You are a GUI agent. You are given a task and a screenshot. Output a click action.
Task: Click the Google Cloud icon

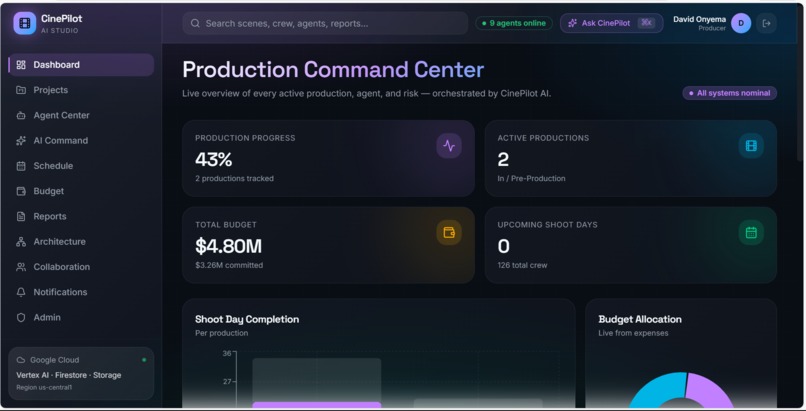pos(21,360)
